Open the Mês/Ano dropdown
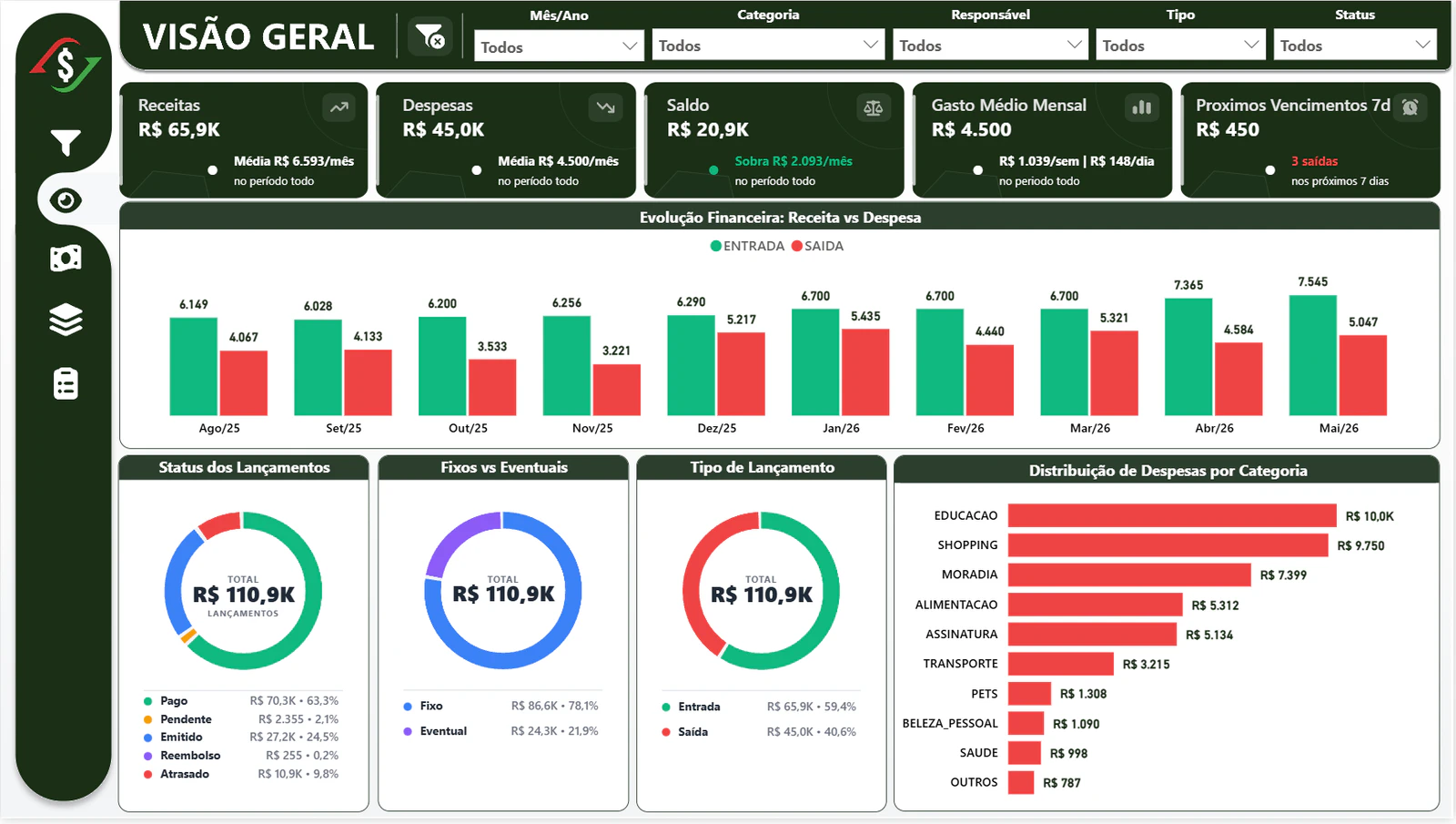The image size is (1456, 824). [559, 46]
